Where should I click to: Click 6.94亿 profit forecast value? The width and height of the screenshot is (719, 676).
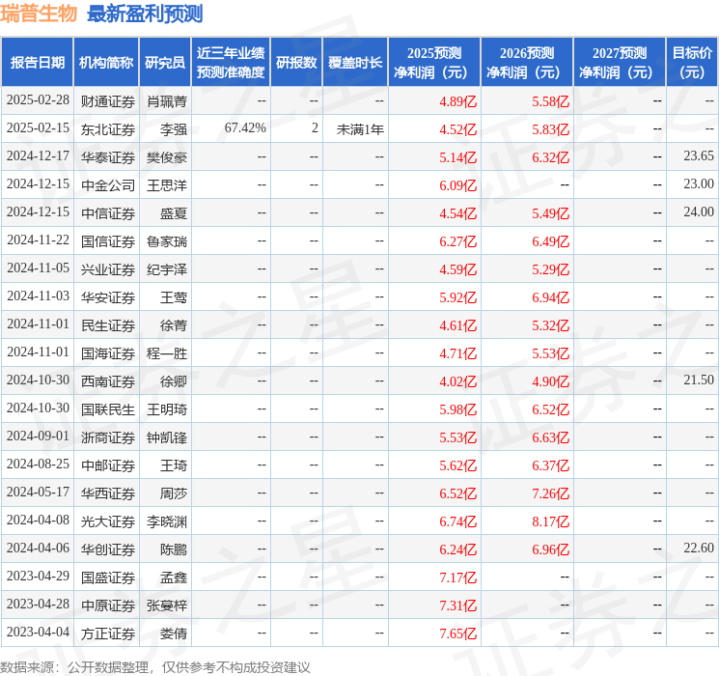tap(550, 298)
